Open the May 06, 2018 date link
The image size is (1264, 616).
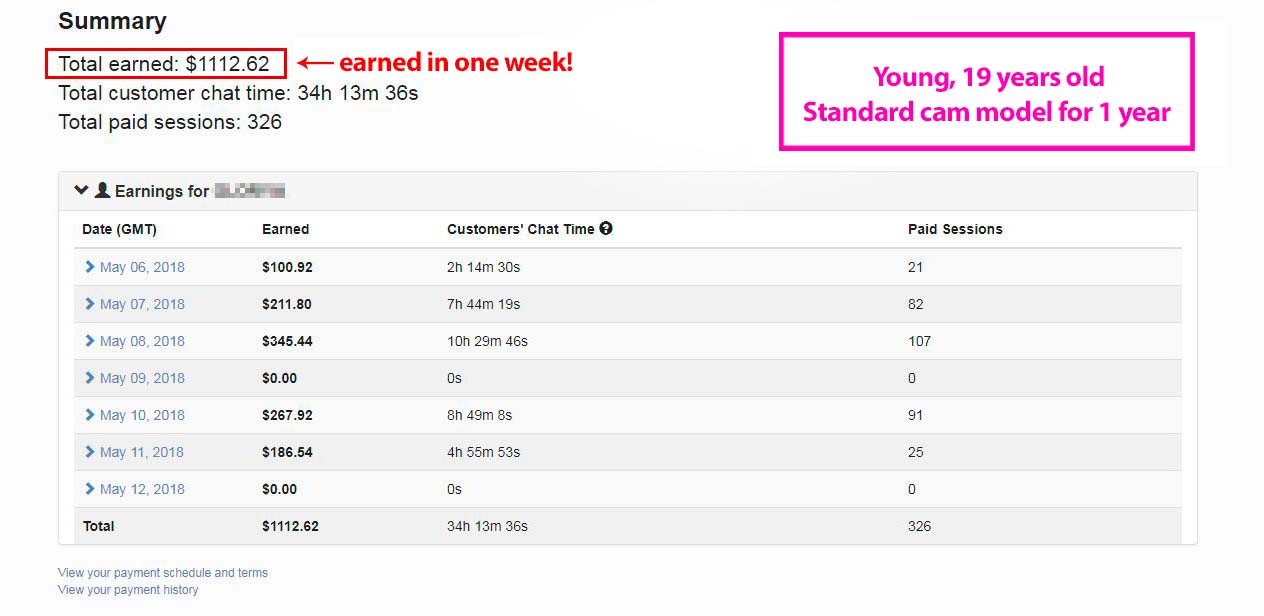[142, 267]
